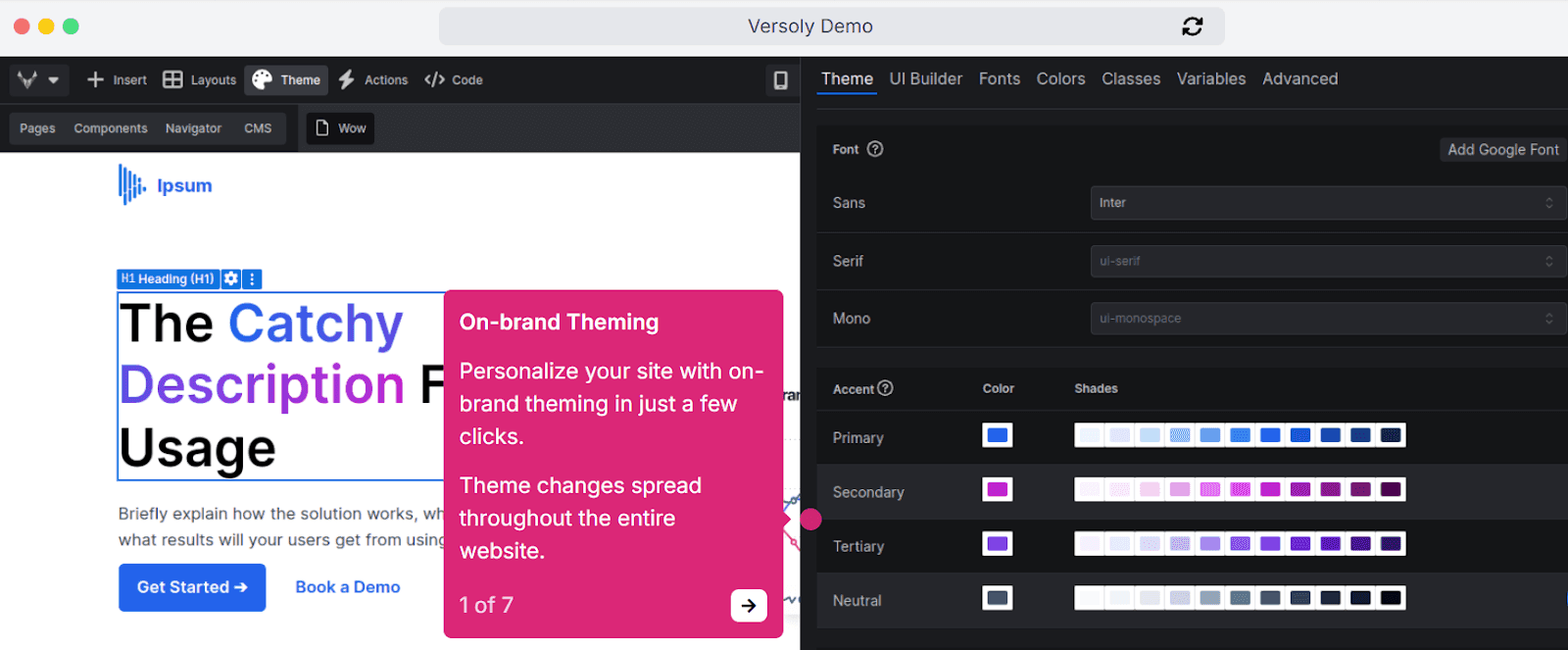Switch to the UI Builder tab
The height and width of the screenshot is (650, 1568).
point(926,79)
